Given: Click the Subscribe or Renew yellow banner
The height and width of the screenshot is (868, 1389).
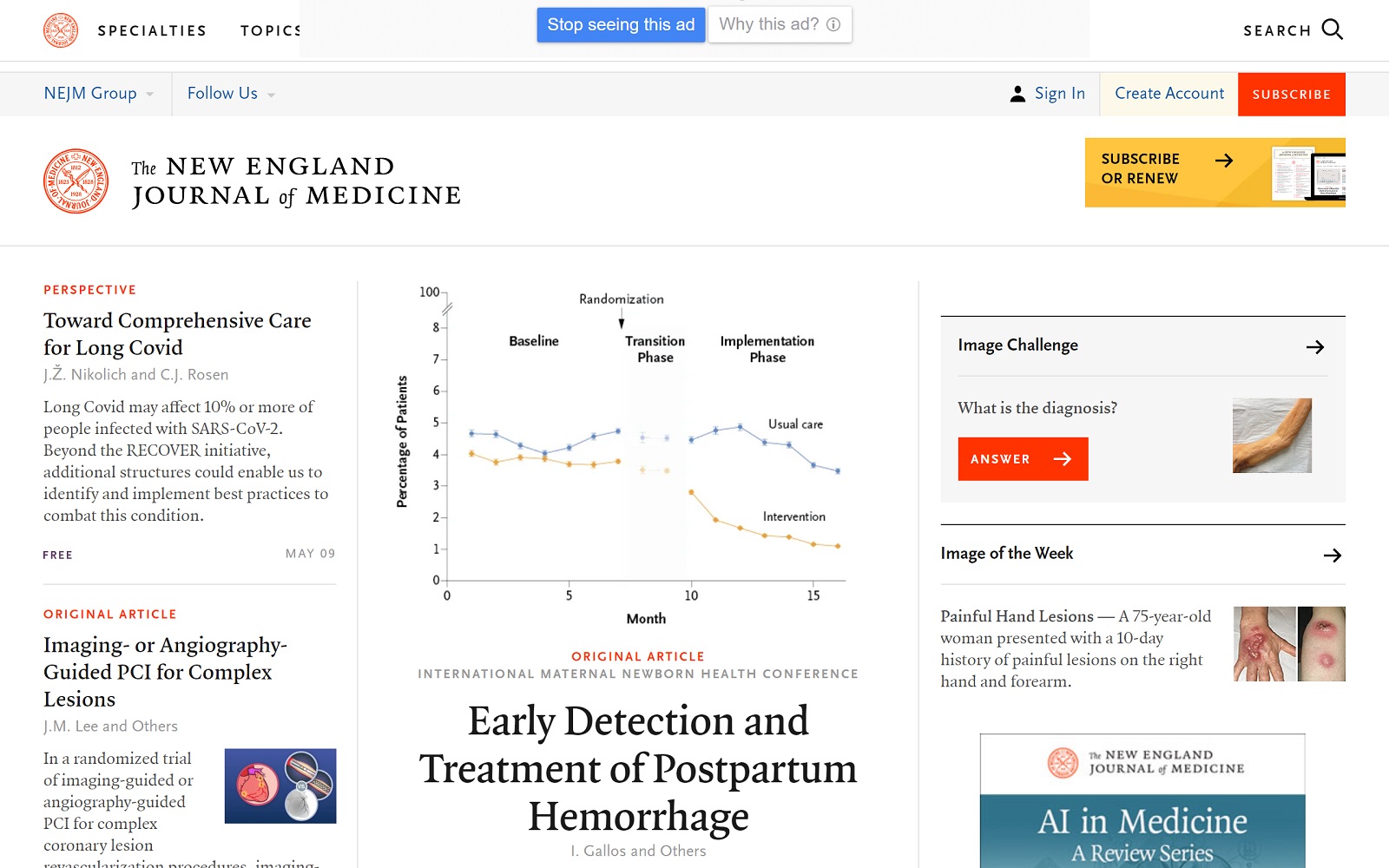Looking at the screenshot, I should pos(1215,173).
